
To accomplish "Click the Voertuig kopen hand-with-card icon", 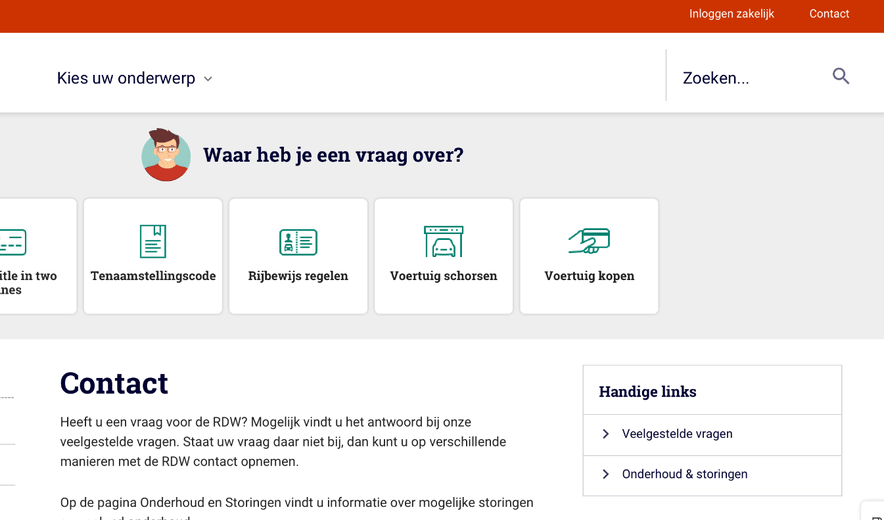I will [589, 241].
